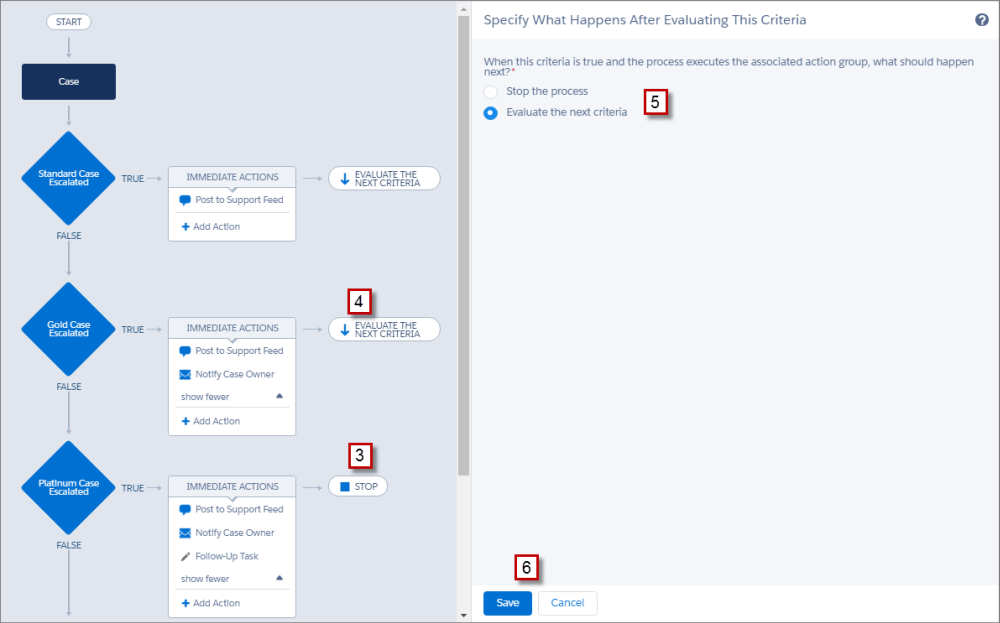The height and width of the screenshot is (623, 1000).
Task: Click the plus icon in Standard Case Add Action
Action: (x=186, y=227)
